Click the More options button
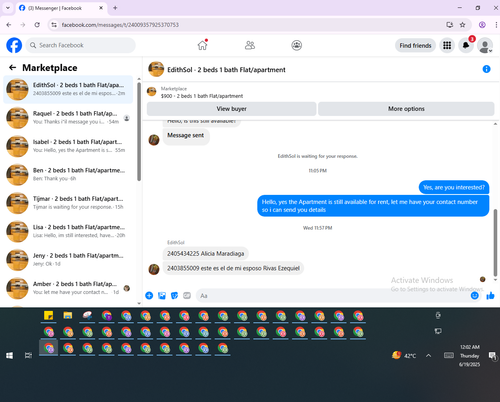Viewport: 500px width, 402px height. [406, 109]
